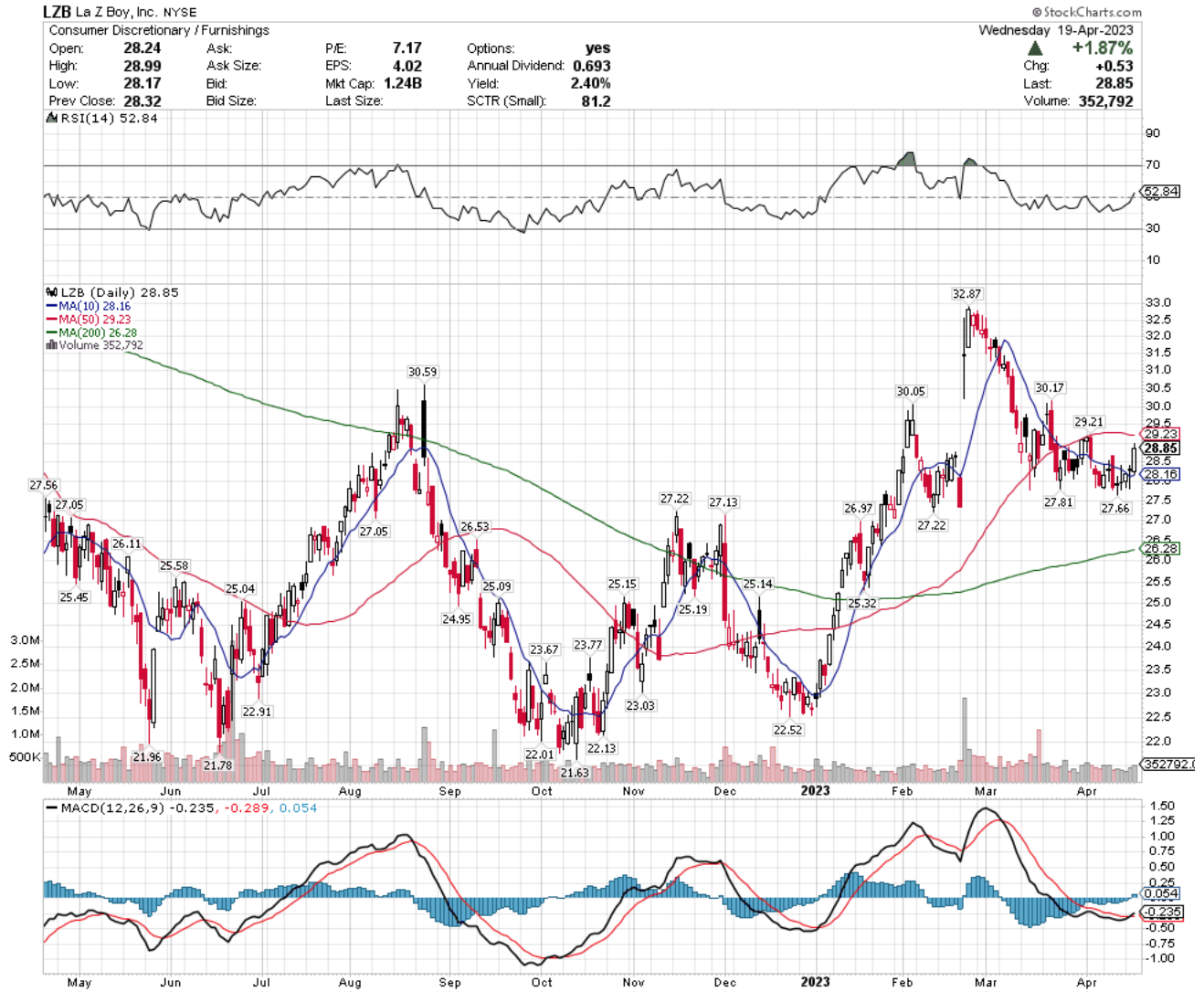Click the Volume value 352,792 in header
Viewport: 1204px width, 992px height.
(x=1105, y=100)
